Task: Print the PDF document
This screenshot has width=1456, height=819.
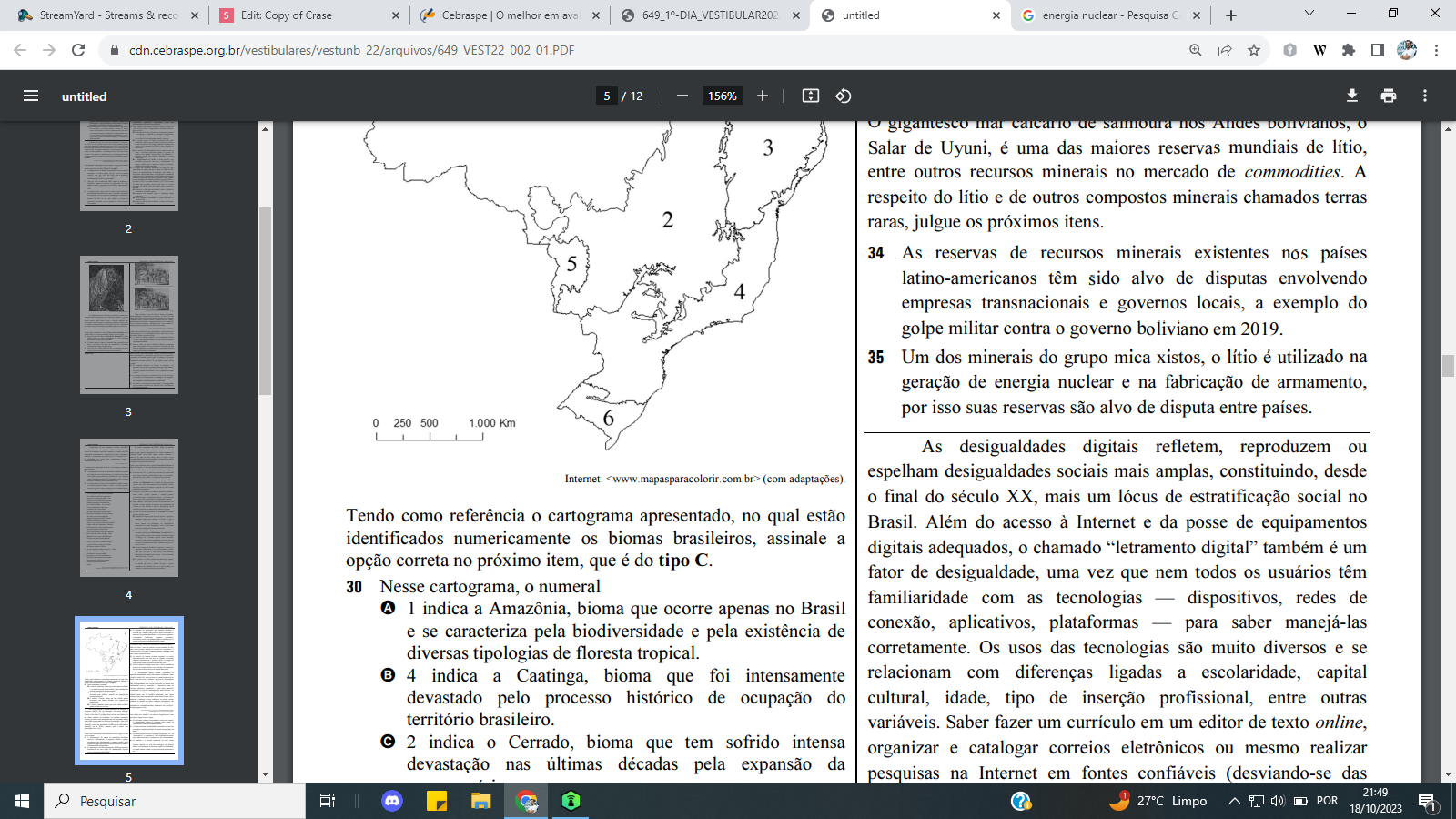Action: [1389, 96]
